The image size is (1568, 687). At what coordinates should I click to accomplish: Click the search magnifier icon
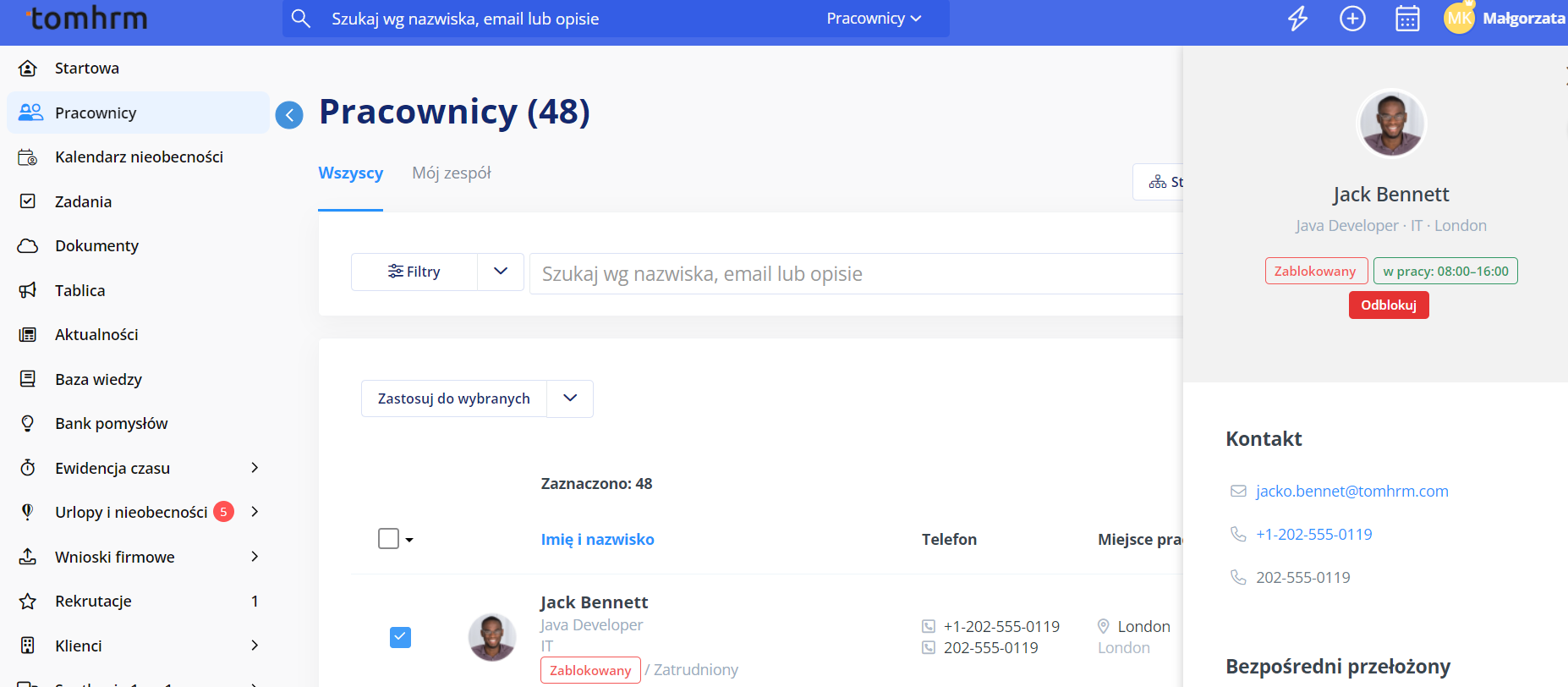[301, 19]
